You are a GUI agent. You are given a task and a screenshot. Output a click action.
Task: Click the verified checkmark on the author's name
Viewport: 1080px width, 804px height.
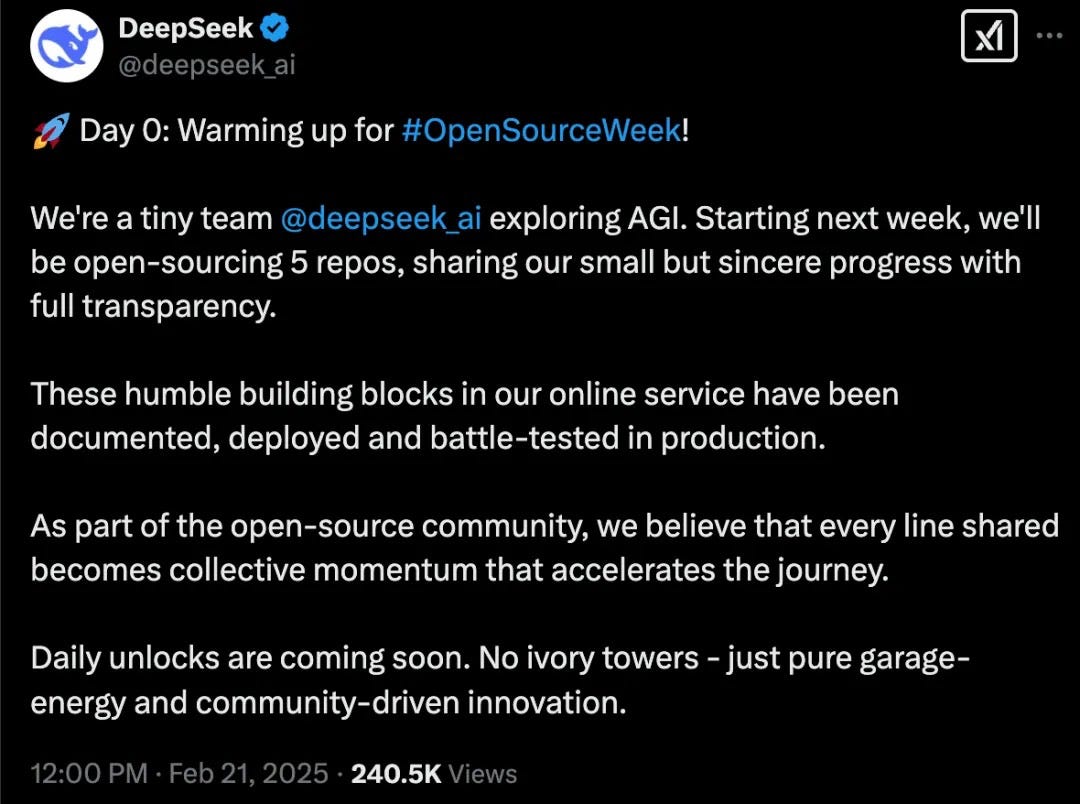(x=273, y=28)
